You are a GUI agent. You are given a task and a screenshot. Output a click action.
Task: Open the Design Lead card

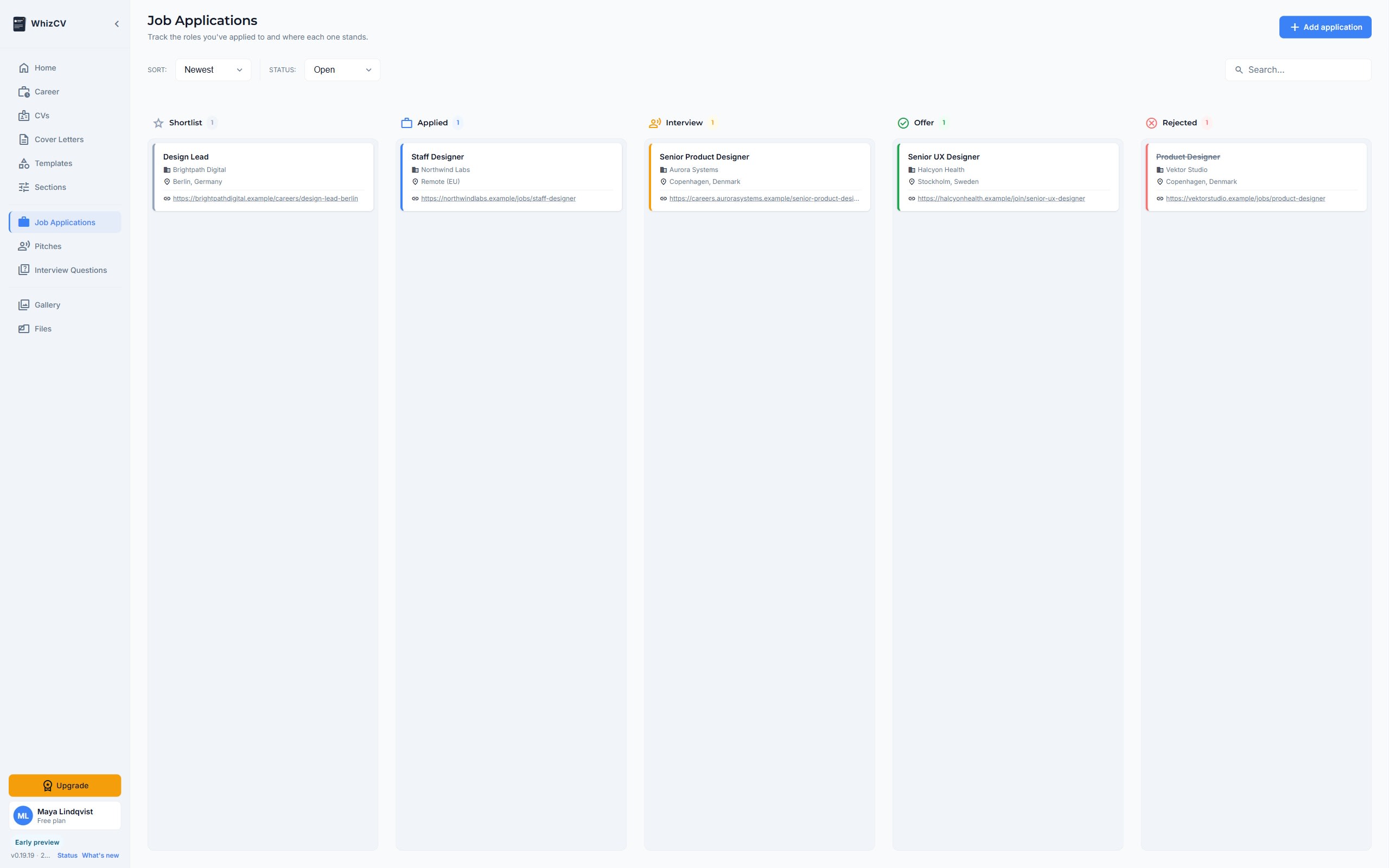[x=264, y=177]
